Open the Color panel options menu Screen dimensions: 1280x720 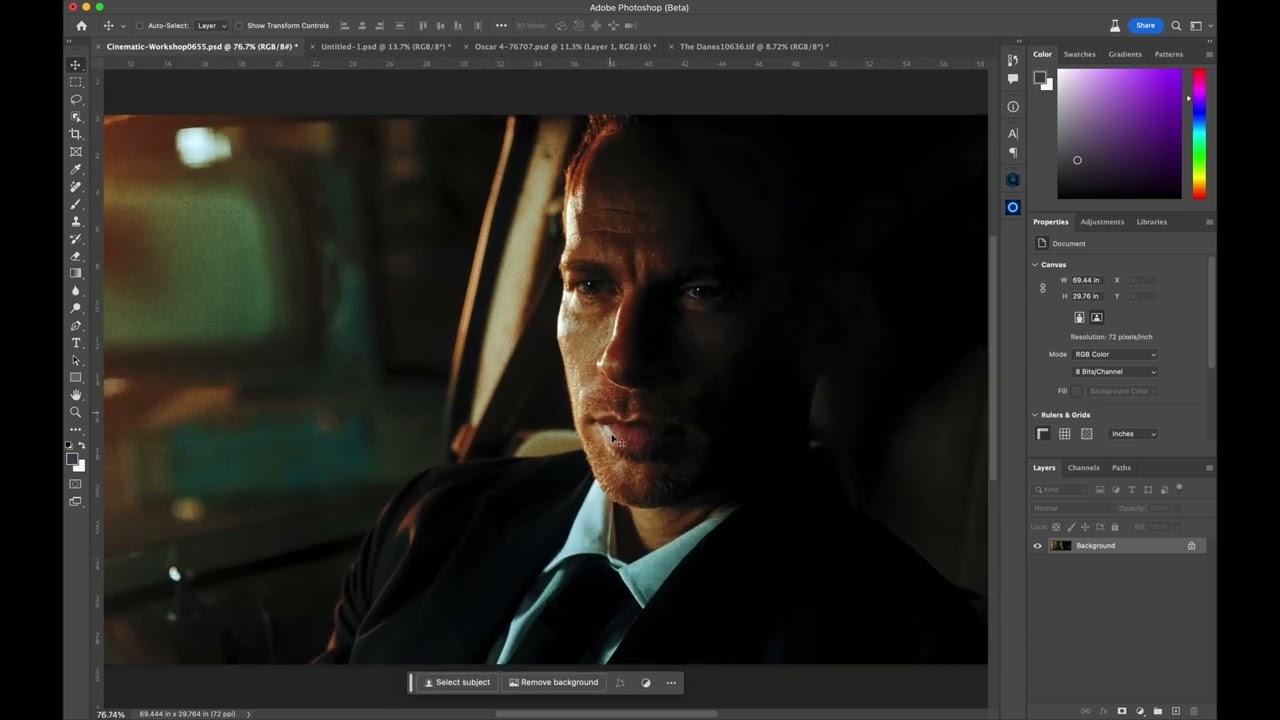(x=1209, y=54)
